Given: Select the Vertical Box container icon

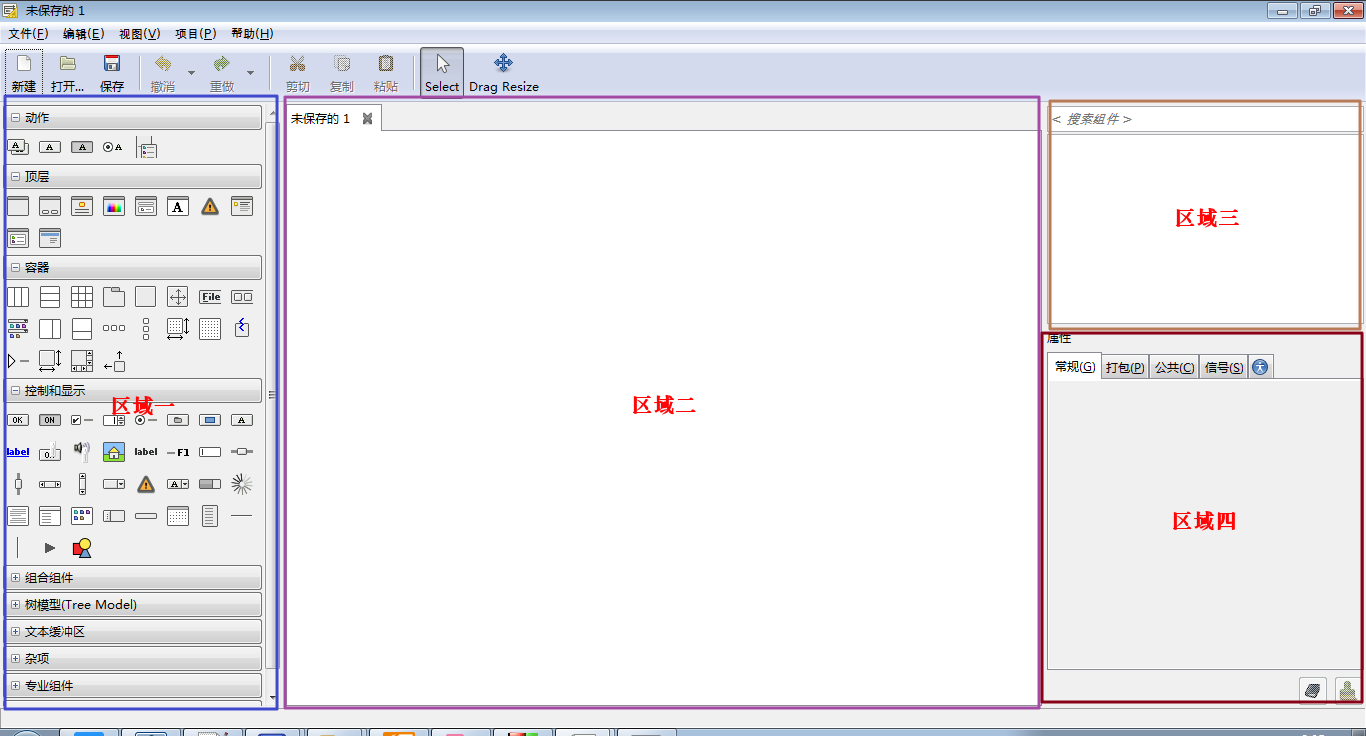Looking at the screenshot, I should (x=50, y=297).
